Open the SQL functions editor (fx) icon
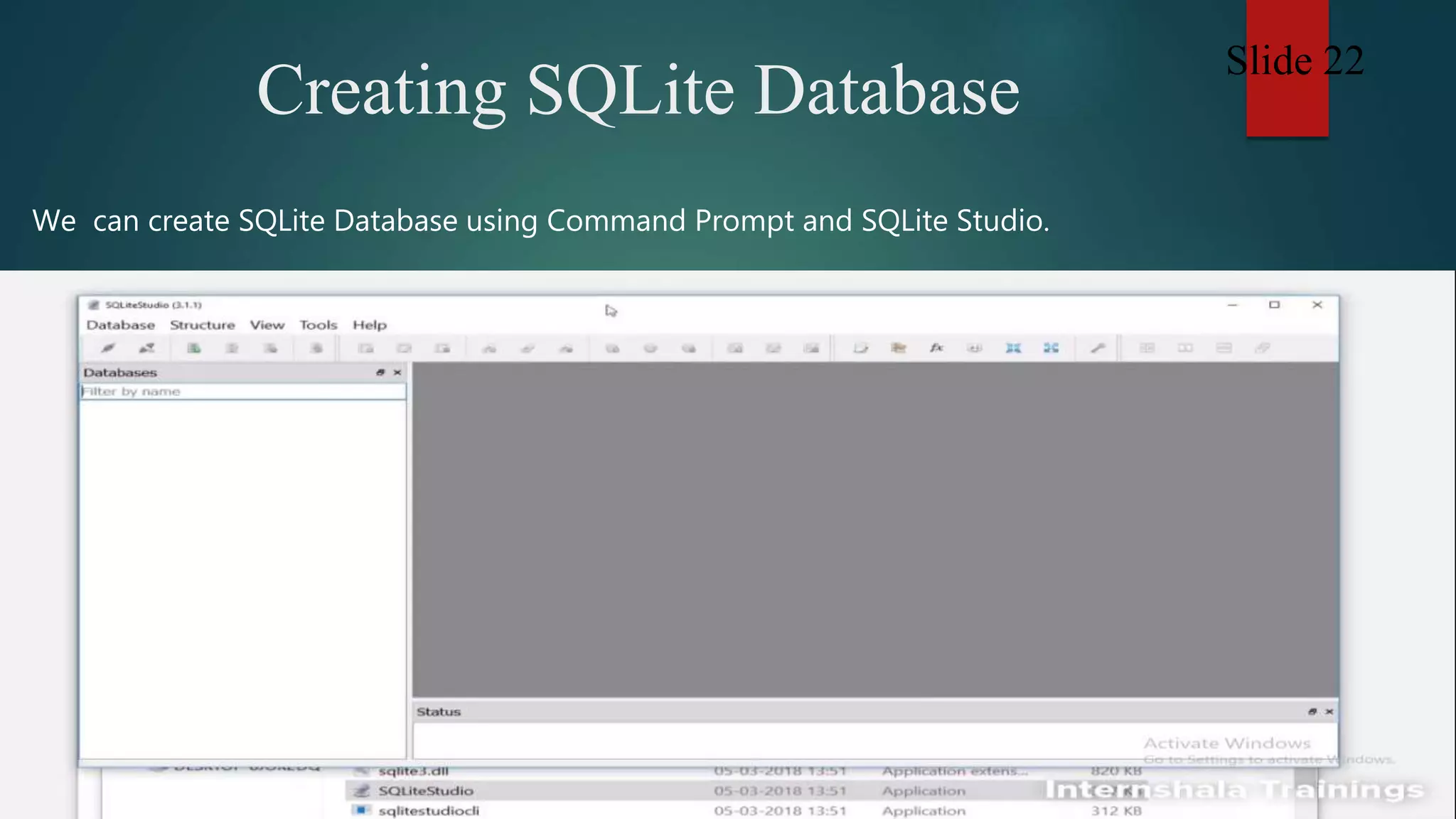1456x819 pixels. [x=936, y=348]
